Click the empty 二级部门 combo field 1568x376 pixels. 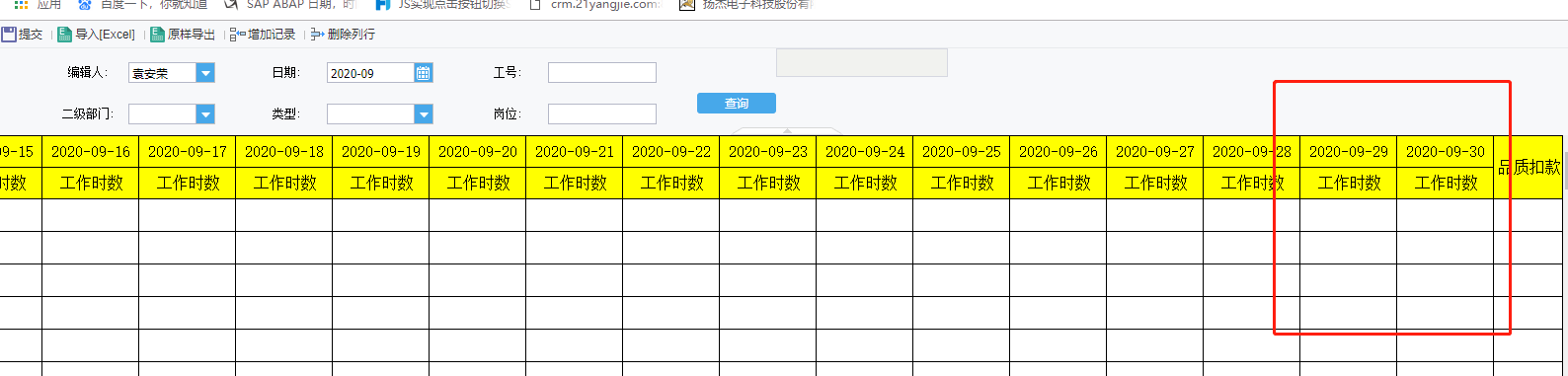[x=163, y=114]
